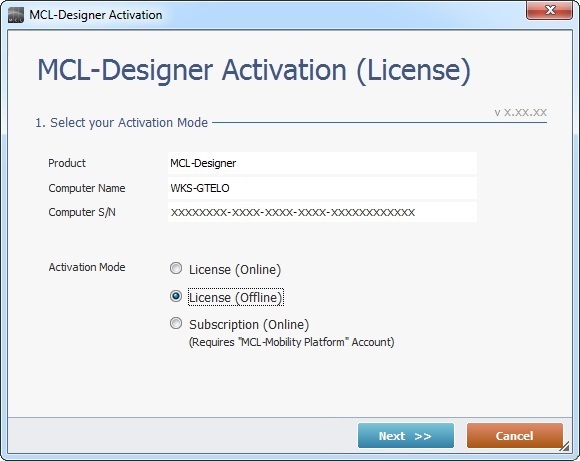Click the Select your Activation Mode header
The height and width of the screenshot is (461, 580).
(121, 122)
